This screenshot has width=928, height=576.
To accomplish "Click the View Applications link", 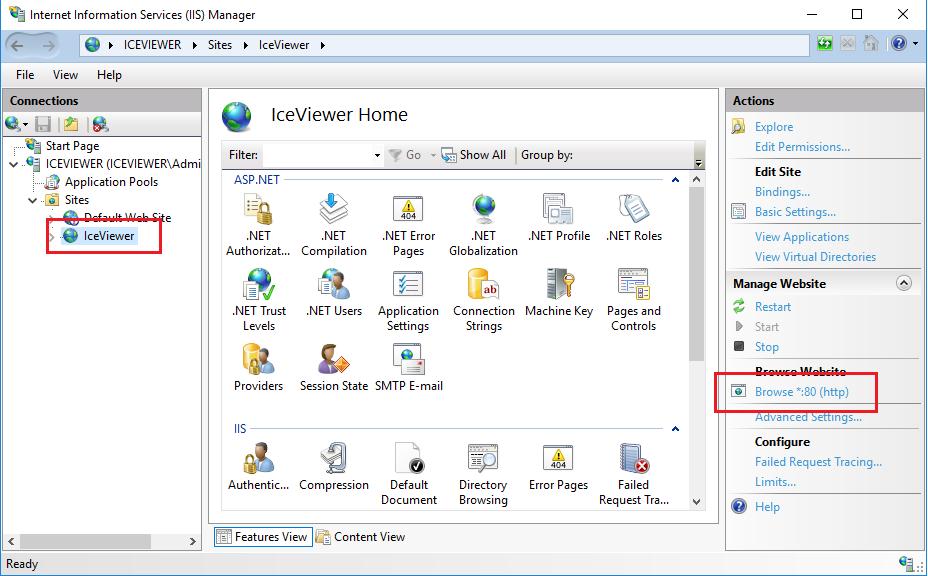I will pyautogui.click(x=801, y=237).
